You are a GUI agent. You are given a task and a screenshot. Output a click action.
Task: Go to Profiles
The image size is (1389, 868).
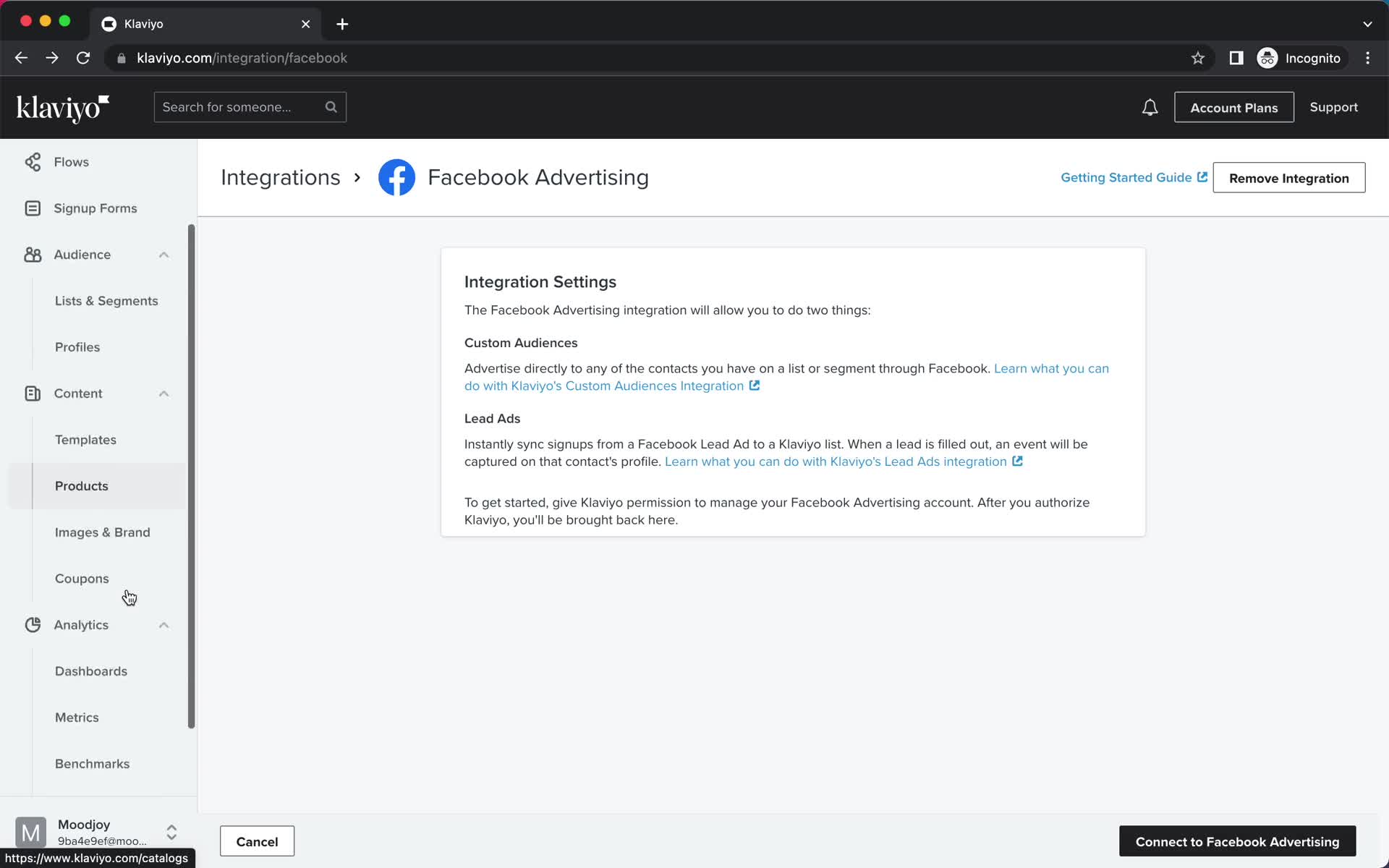pyautogui.click(x=77, y=347)
